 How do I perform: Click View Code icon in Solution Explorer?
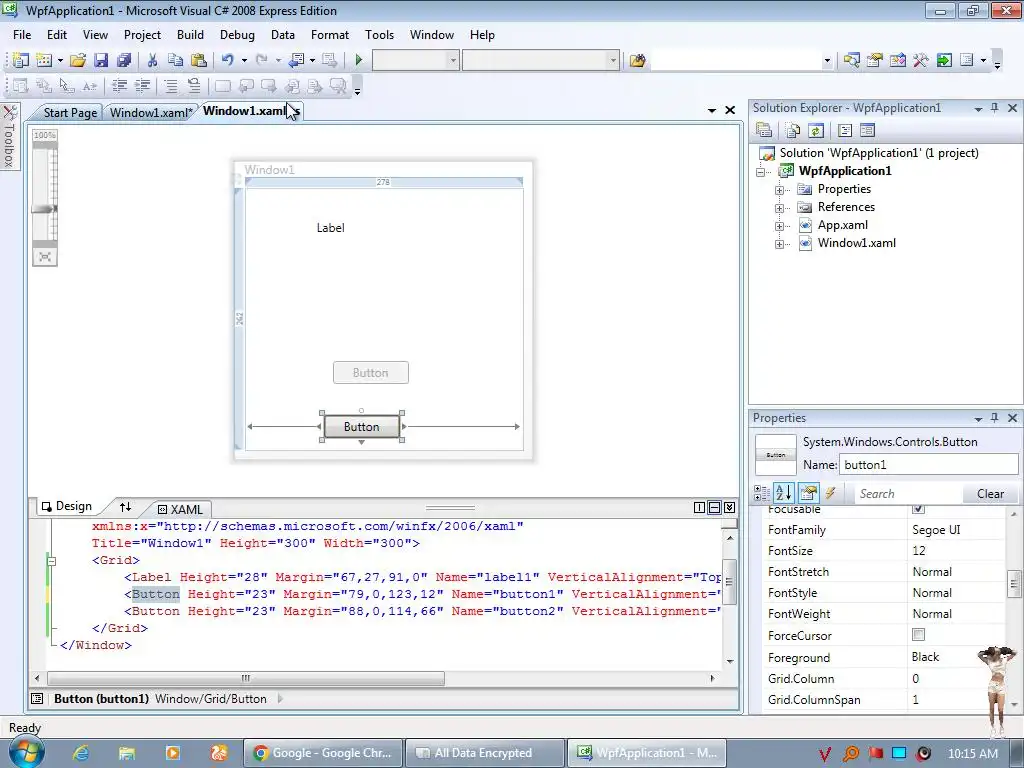[844, 131]
